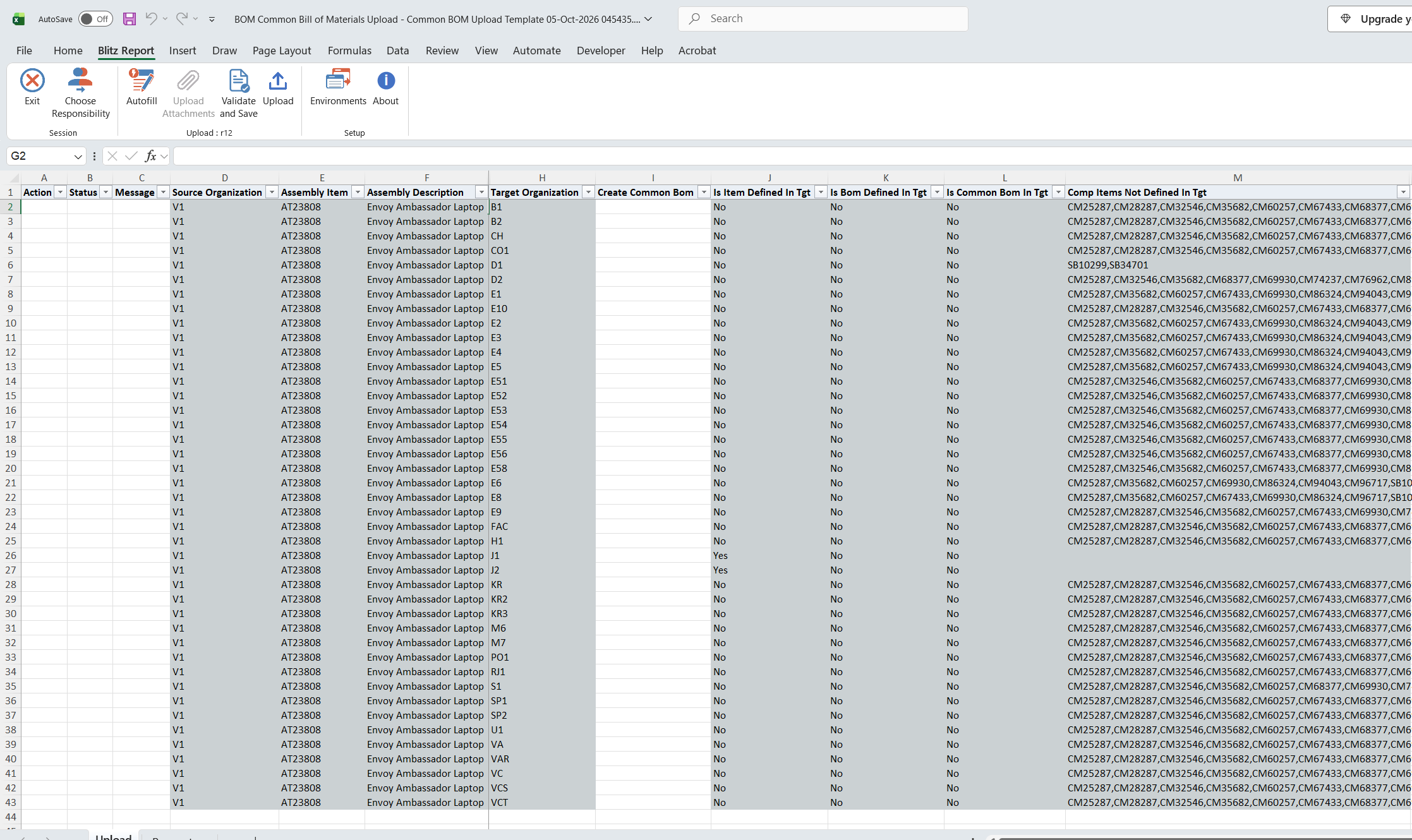Click the Upgrade button
The image size is (1412, 840).
click(1371, 19)
